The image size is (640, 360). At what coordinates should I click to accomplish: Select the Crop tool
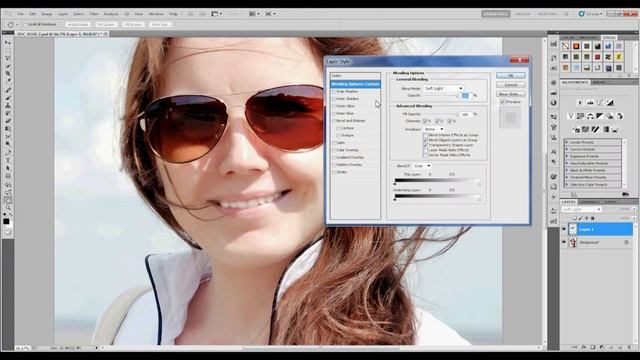pyautogui.click(x=8, y=74)
